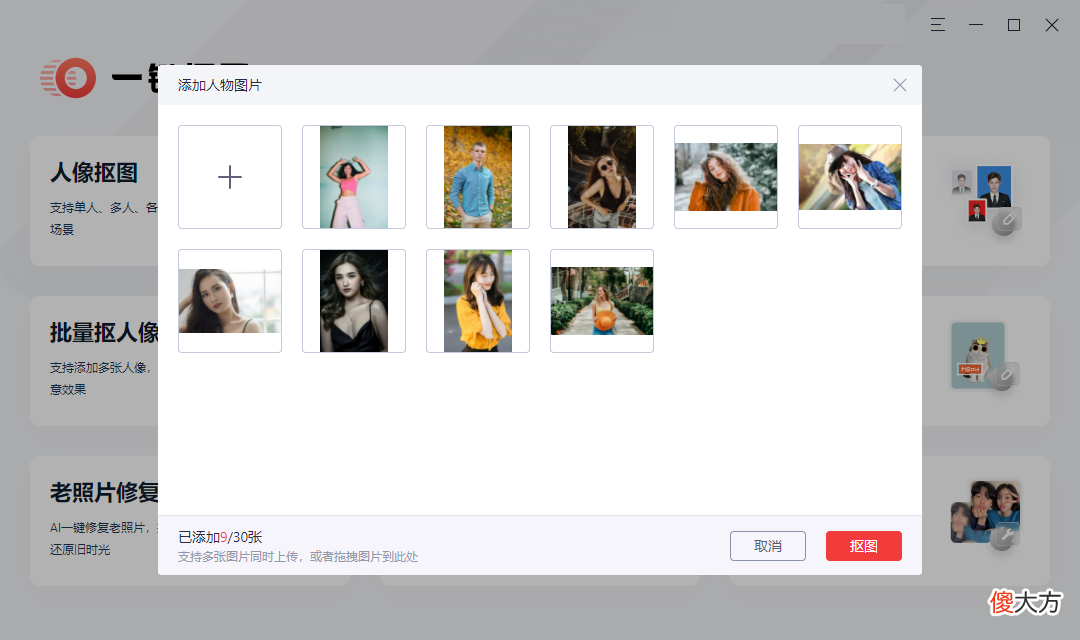Viewport: 1080px width, 640px height.
Task: Open the 人像抠图 card in main window
Action: pos(94,200)
